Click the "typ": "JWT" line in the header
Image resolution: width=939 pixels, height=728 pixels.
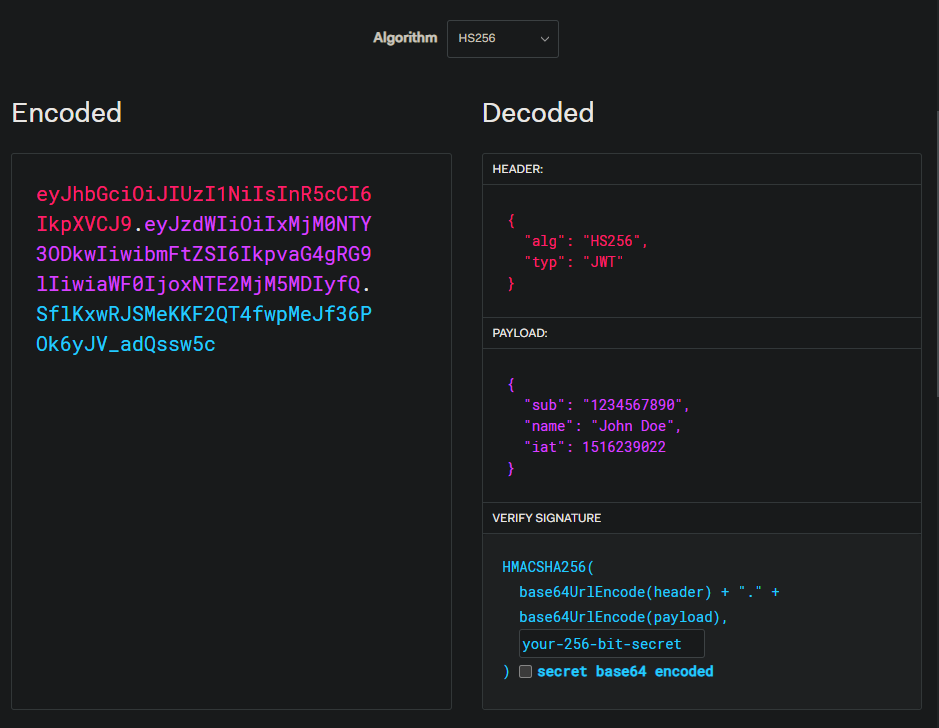(x=573, y=263)
